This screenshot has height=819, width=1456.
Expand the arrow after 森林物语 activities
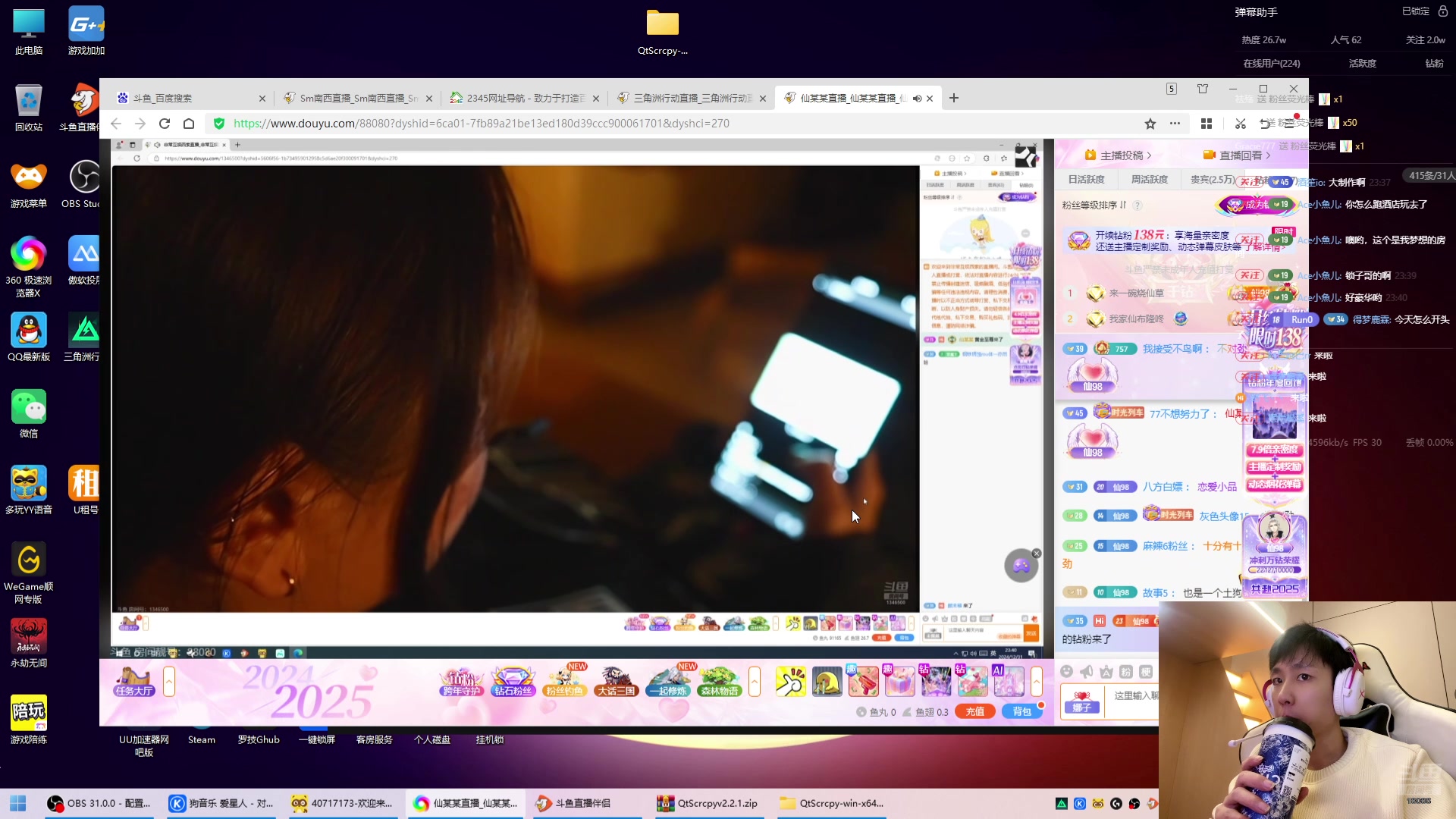[755, 681]
